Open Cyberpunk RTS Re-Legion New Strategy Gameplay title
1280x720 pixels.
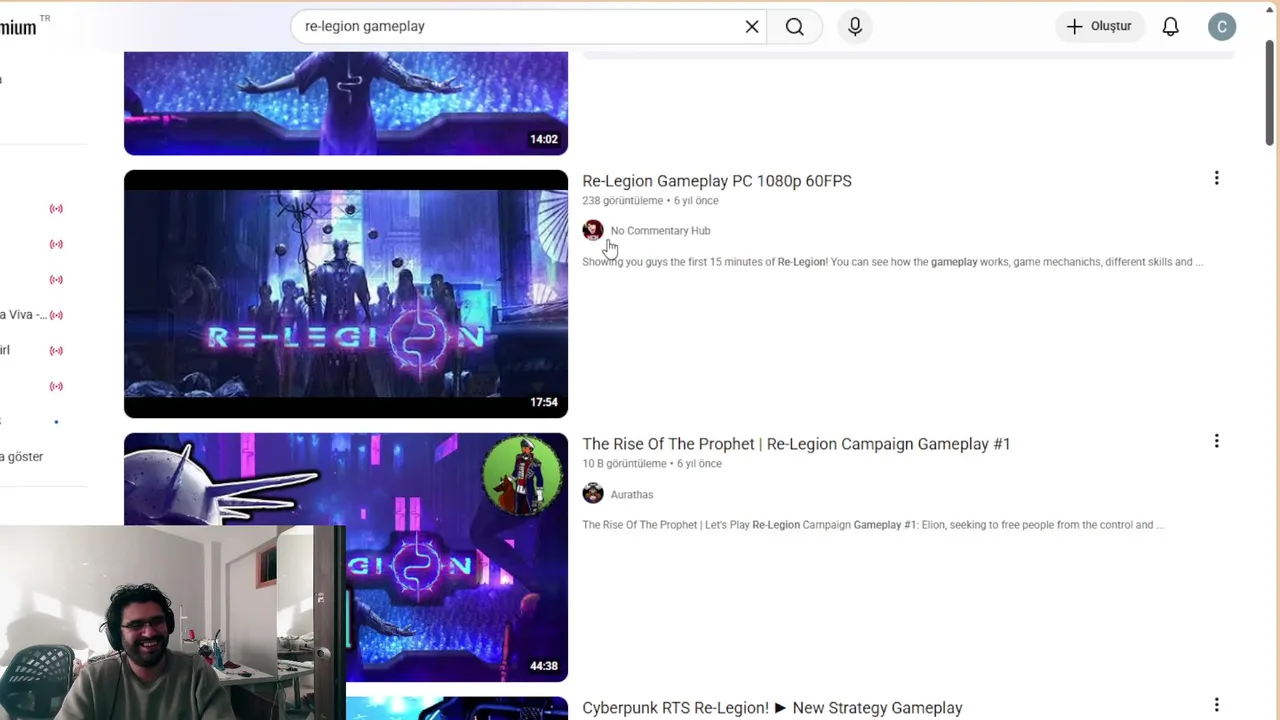click(x=772, y=708)
